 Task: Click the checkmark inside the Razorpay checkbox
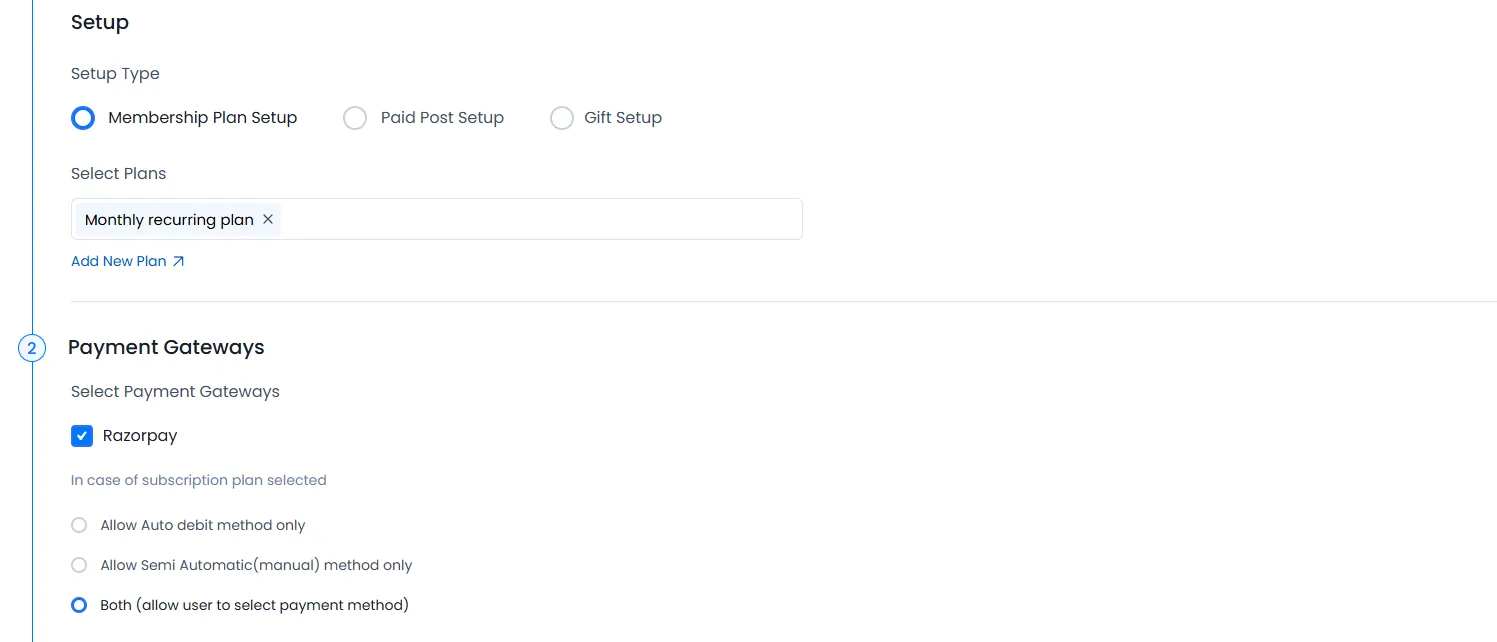pyautogui.click(x=82, y=435)
